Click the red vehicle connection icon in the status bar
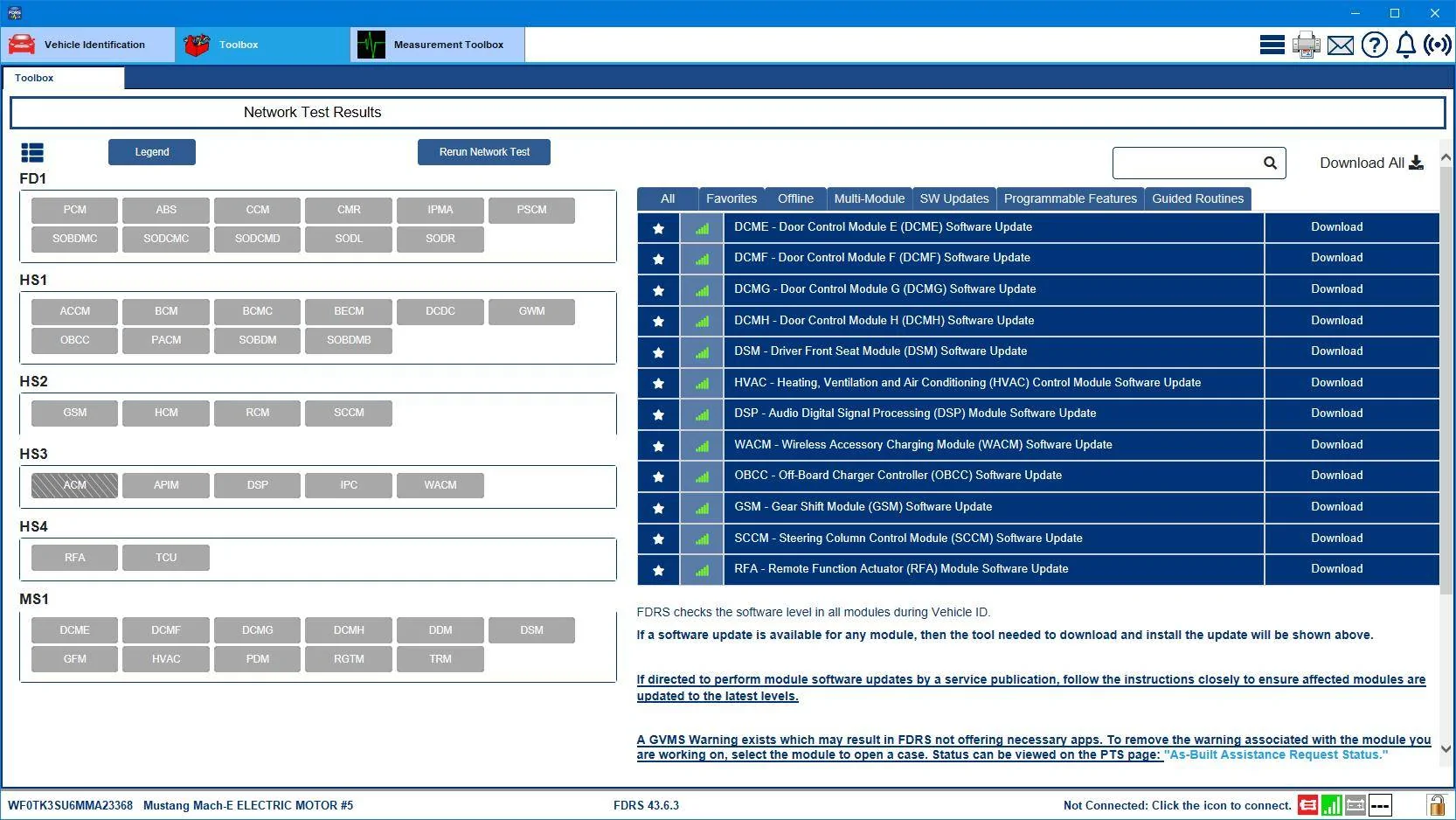Viewport: 1456px width, 820px height. coord(1307,805)
